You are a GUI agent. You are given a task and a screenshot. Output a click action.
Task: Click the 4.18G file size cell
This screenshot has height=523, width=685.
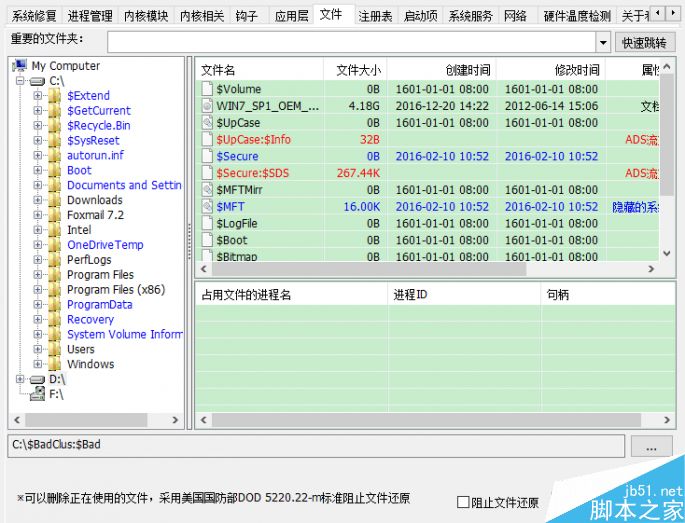pos(364,106)
